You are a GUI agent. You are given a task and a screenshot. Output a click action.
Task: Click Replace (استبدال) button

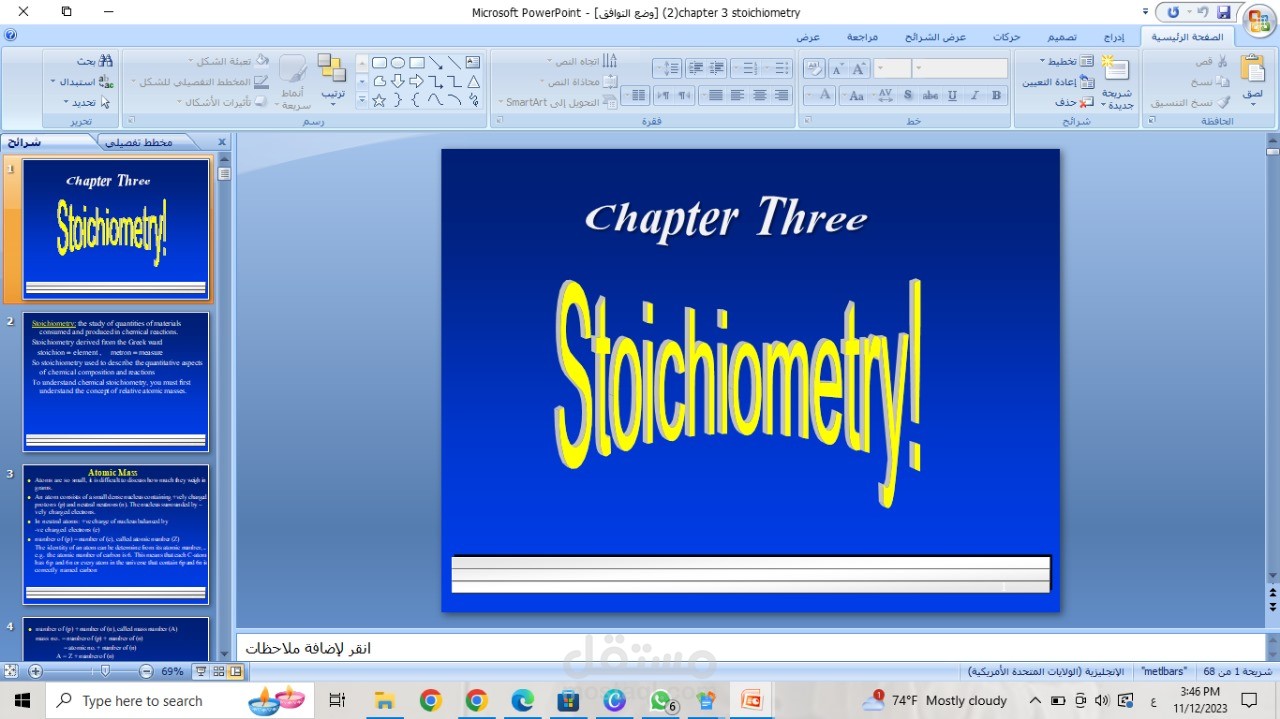pyautogui.click(x=82, y=82)
